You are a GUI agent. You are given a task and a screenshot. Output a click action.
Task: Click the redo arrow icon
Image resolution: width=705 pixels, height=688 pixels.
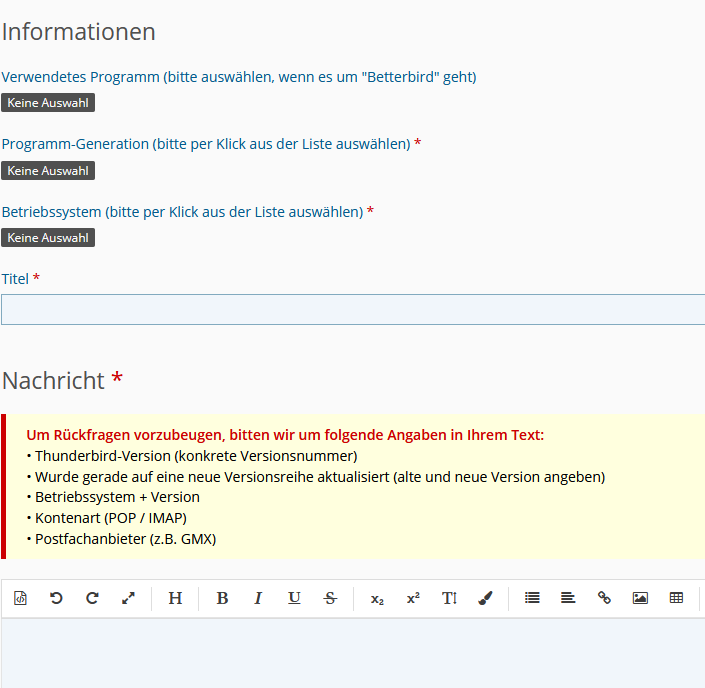(x=92, y=598)
